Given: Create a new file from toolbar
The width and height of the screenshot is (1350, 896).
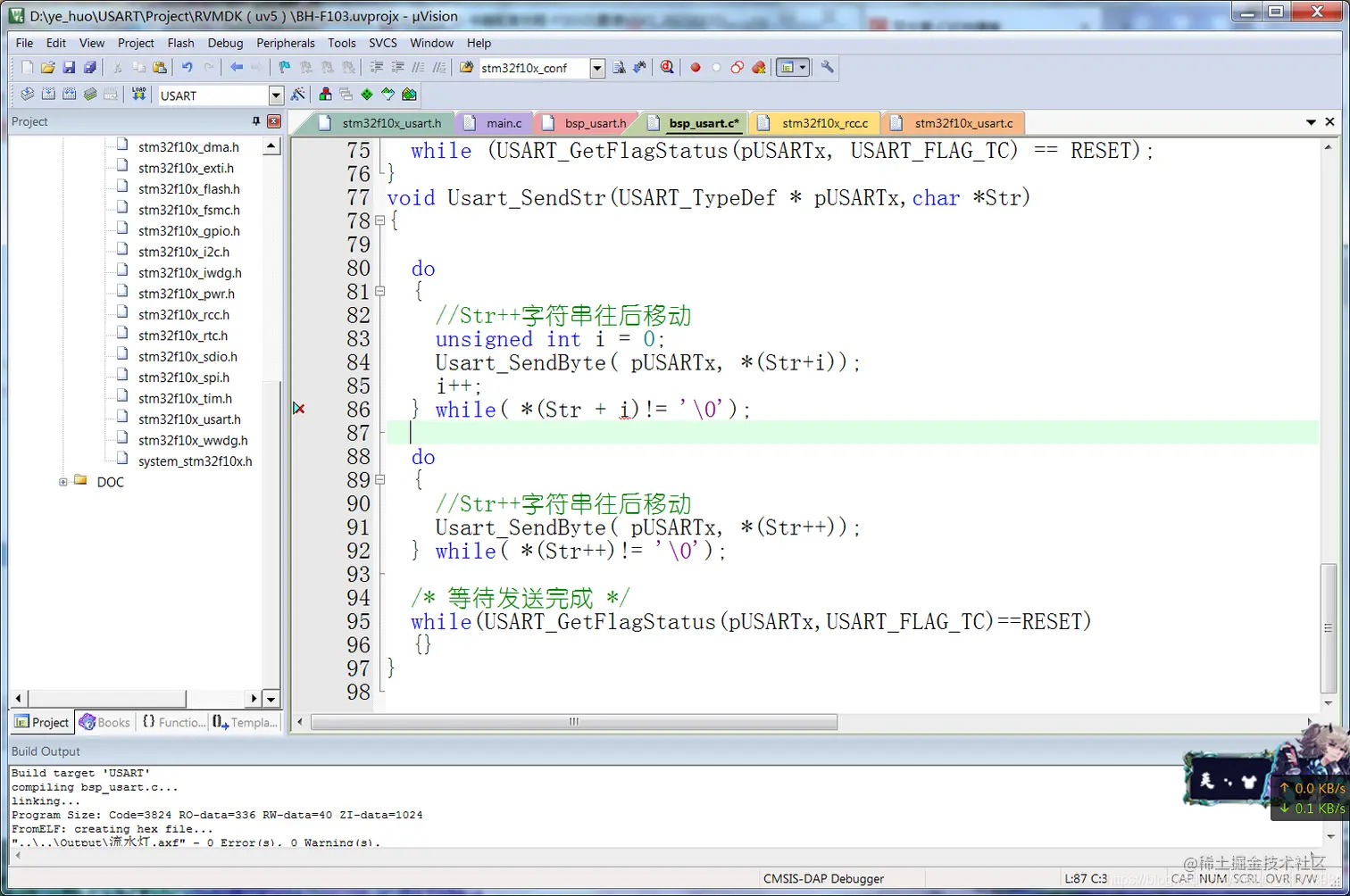Looking at the screenshot, I should click(27, 67).
